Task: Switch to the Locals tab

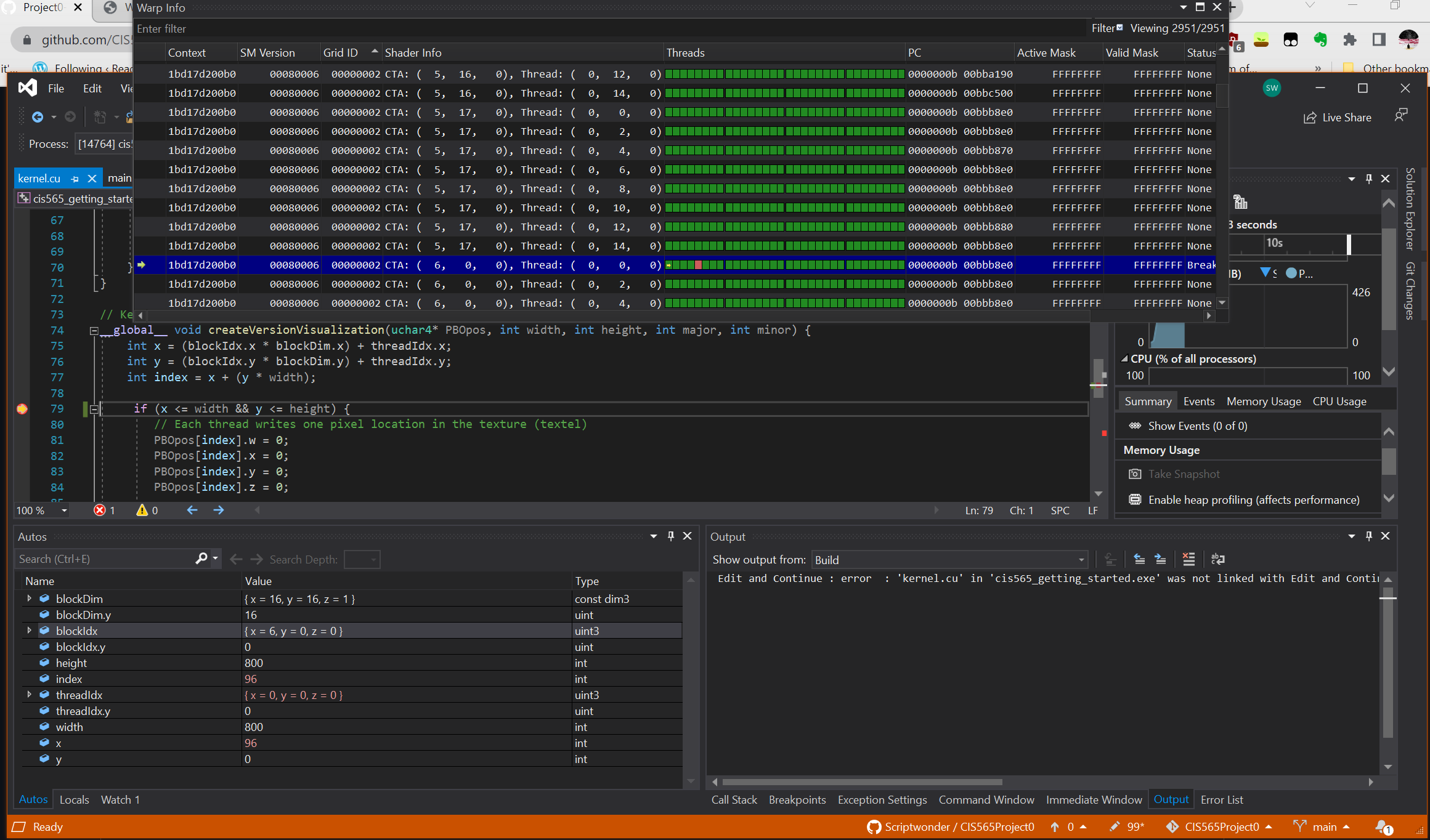Action: (74, 800)
